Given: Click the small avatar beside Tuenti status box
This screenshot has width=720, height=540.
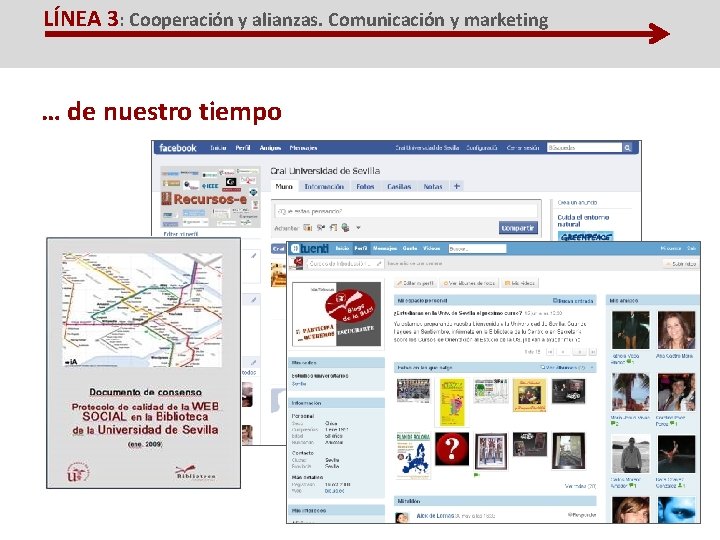Looking at the screenshot, I should tap(298, 264).
